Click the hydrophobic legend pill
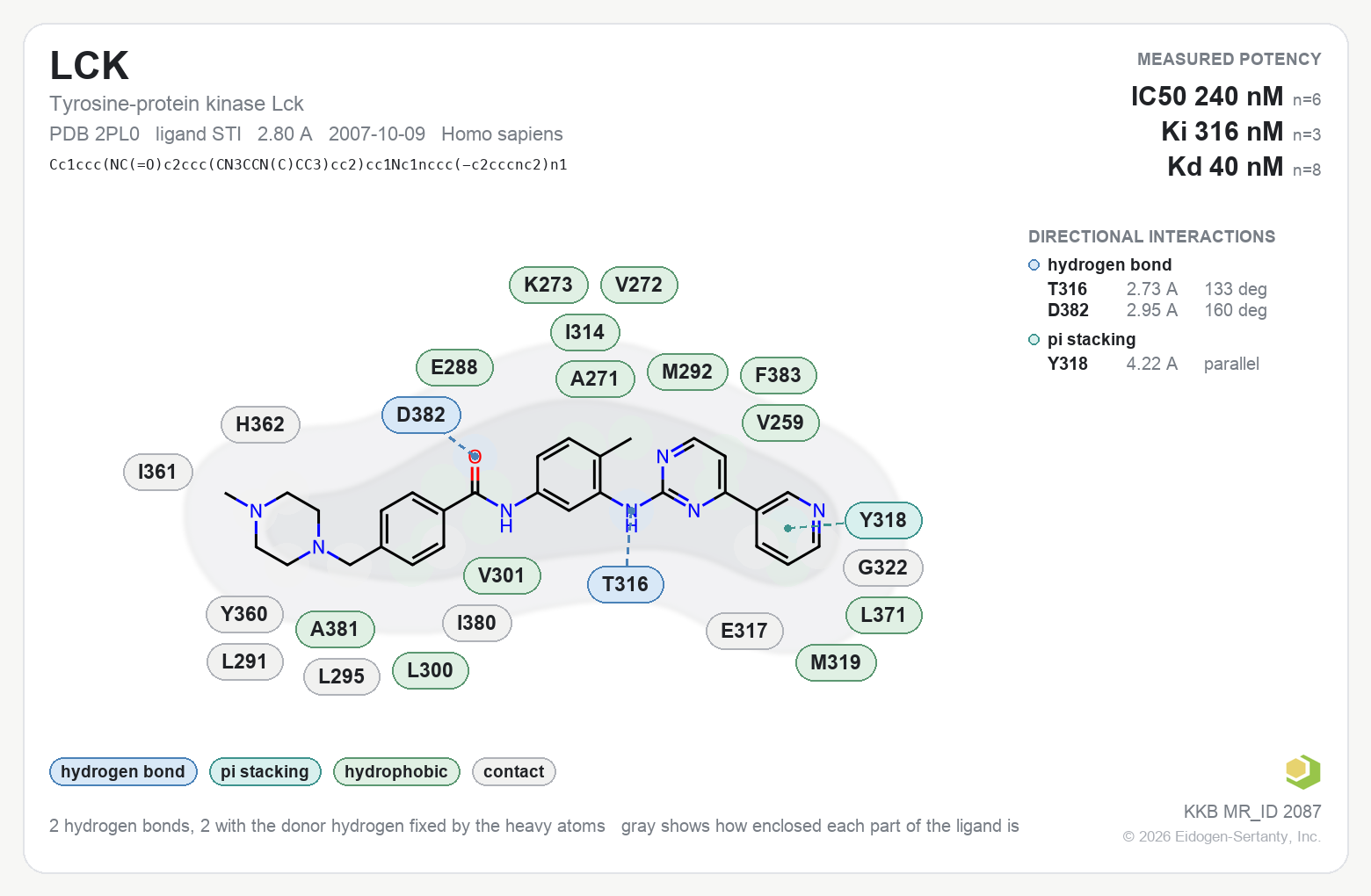 click(x=396, y=771)
